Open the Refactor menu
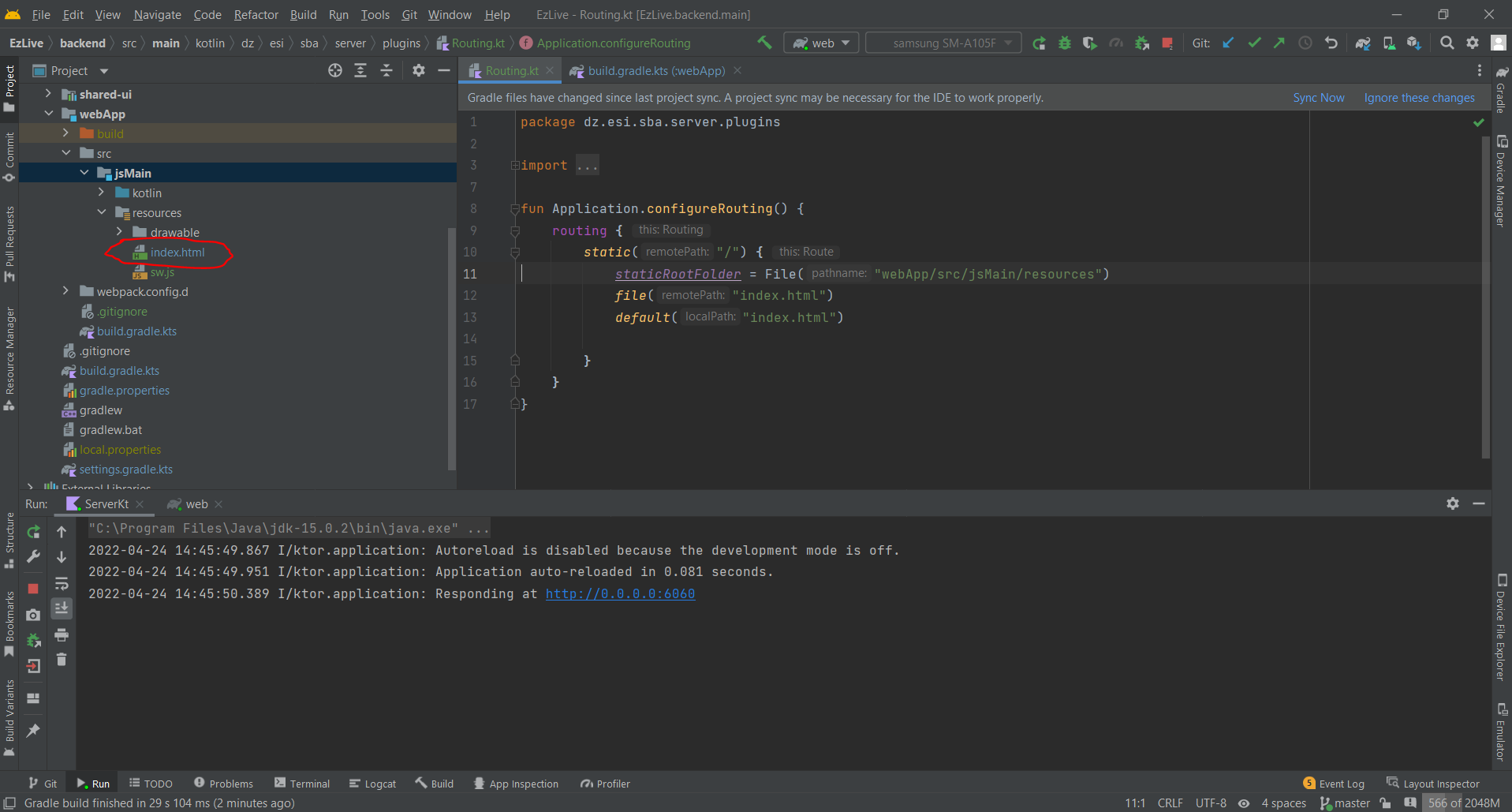The height and width of the screenshot is (812, 1512). click(256, 14)
